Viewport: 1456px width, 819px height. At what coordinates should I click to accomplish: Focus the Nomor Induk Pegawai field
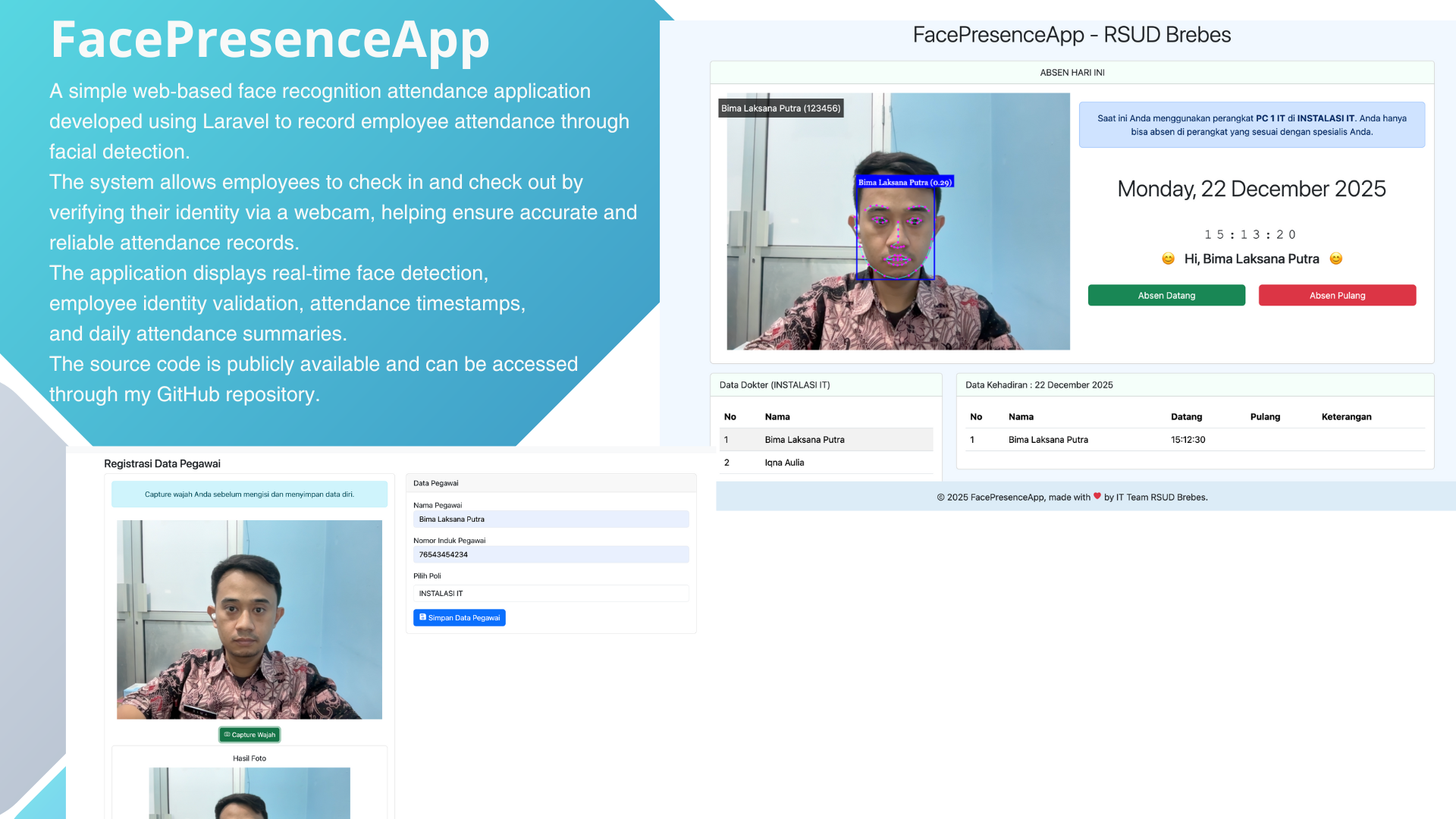tap(551, 555)
